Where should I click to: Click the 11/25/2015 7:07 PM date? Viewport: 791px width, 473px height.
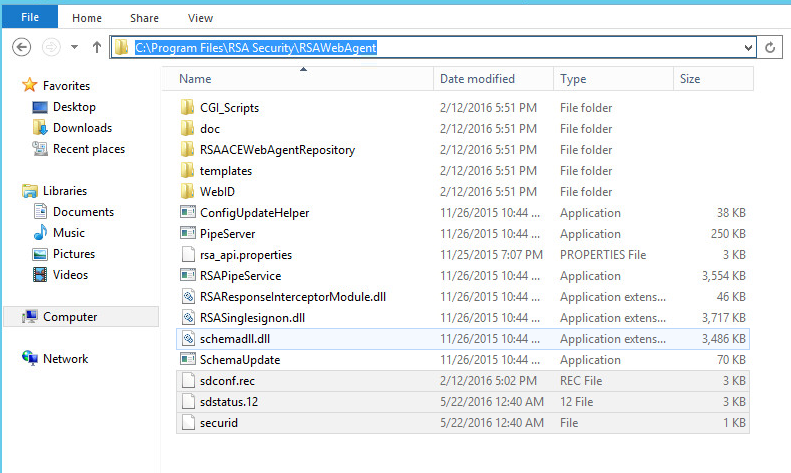(x=491, y=255)
